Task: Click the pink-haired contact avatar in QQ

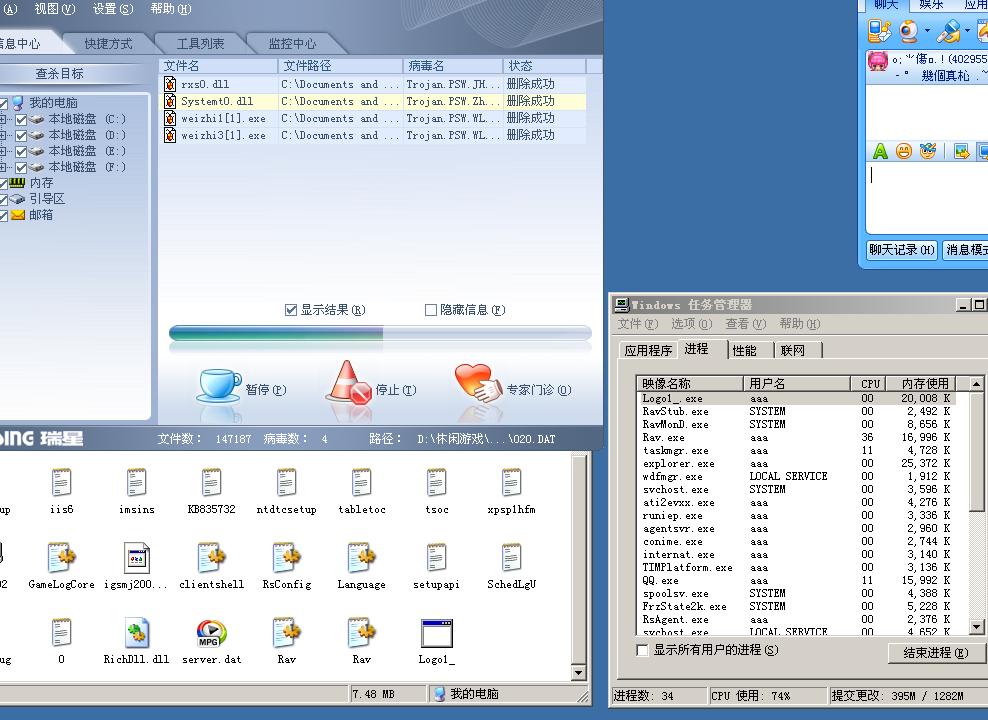Action: coord(878,61)
